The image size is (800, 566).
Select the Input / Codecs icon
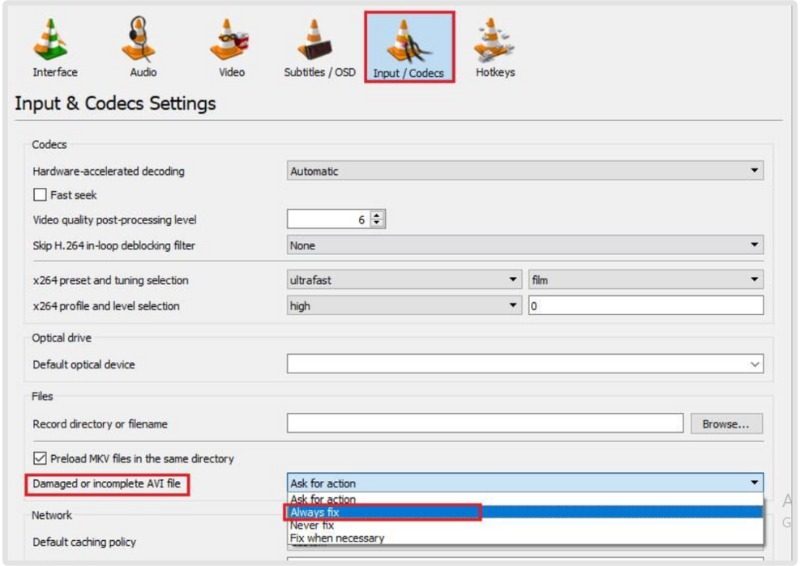tap(408, 45)
